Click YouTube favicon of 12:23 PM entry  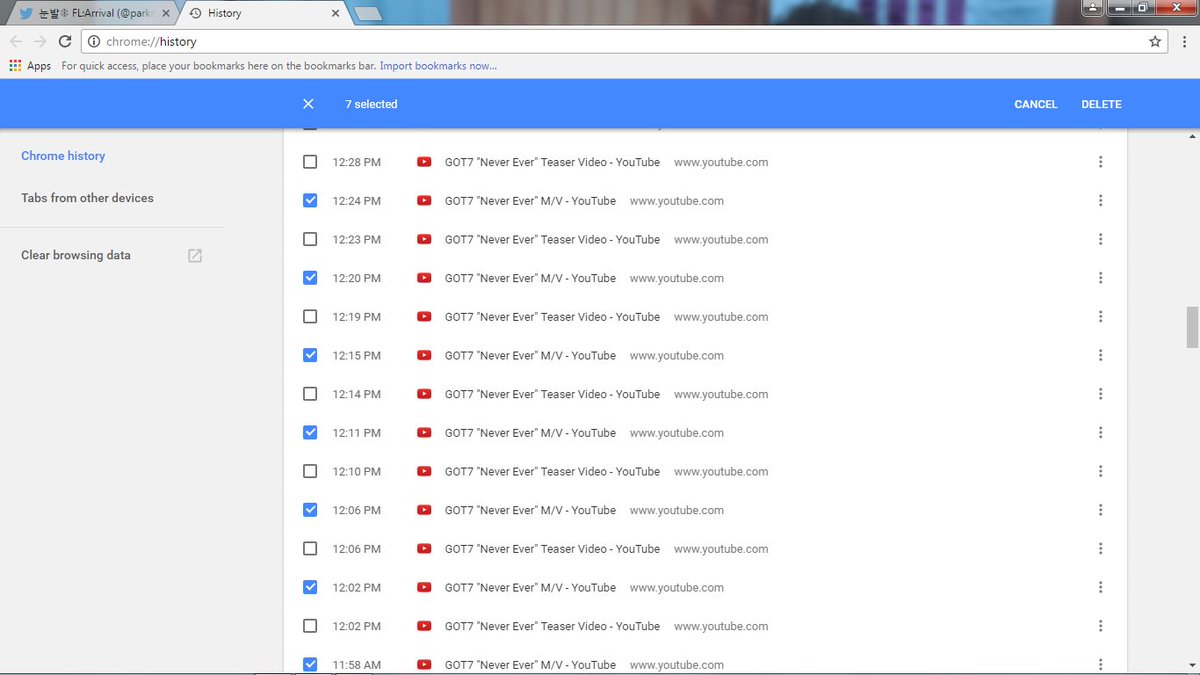(x=424, y=240)
